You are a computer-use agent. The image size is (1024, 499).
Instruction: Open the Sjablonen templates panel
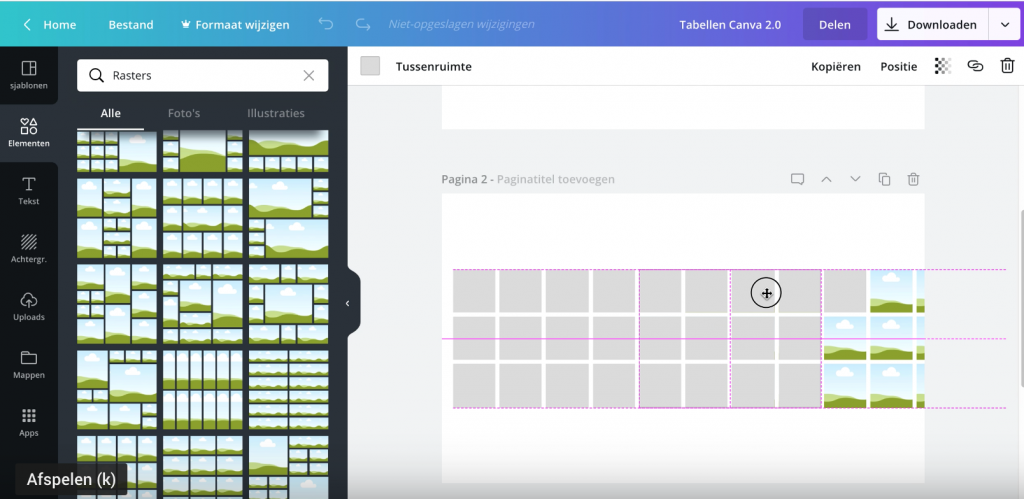[x=28, y=74]
